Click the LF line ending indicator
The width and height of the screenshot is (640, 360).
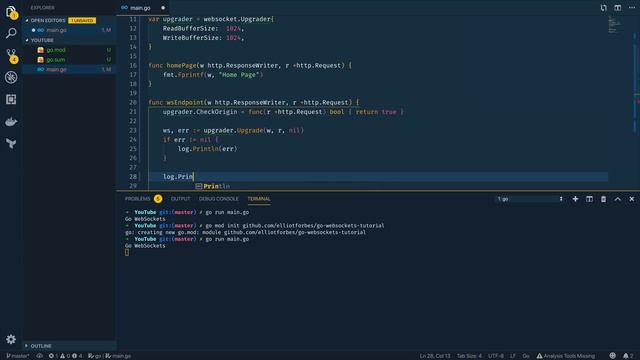tap(513, 356)
